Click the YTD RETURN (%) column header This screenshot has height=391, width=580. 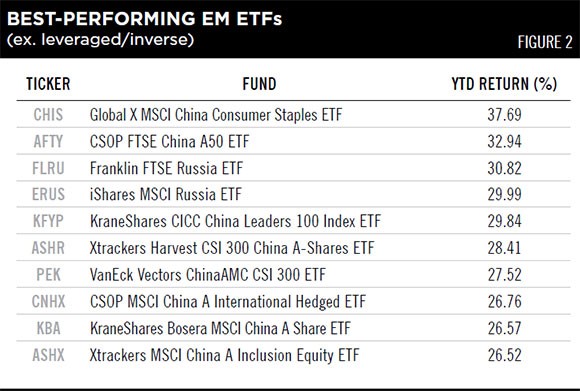pos(504,84)
